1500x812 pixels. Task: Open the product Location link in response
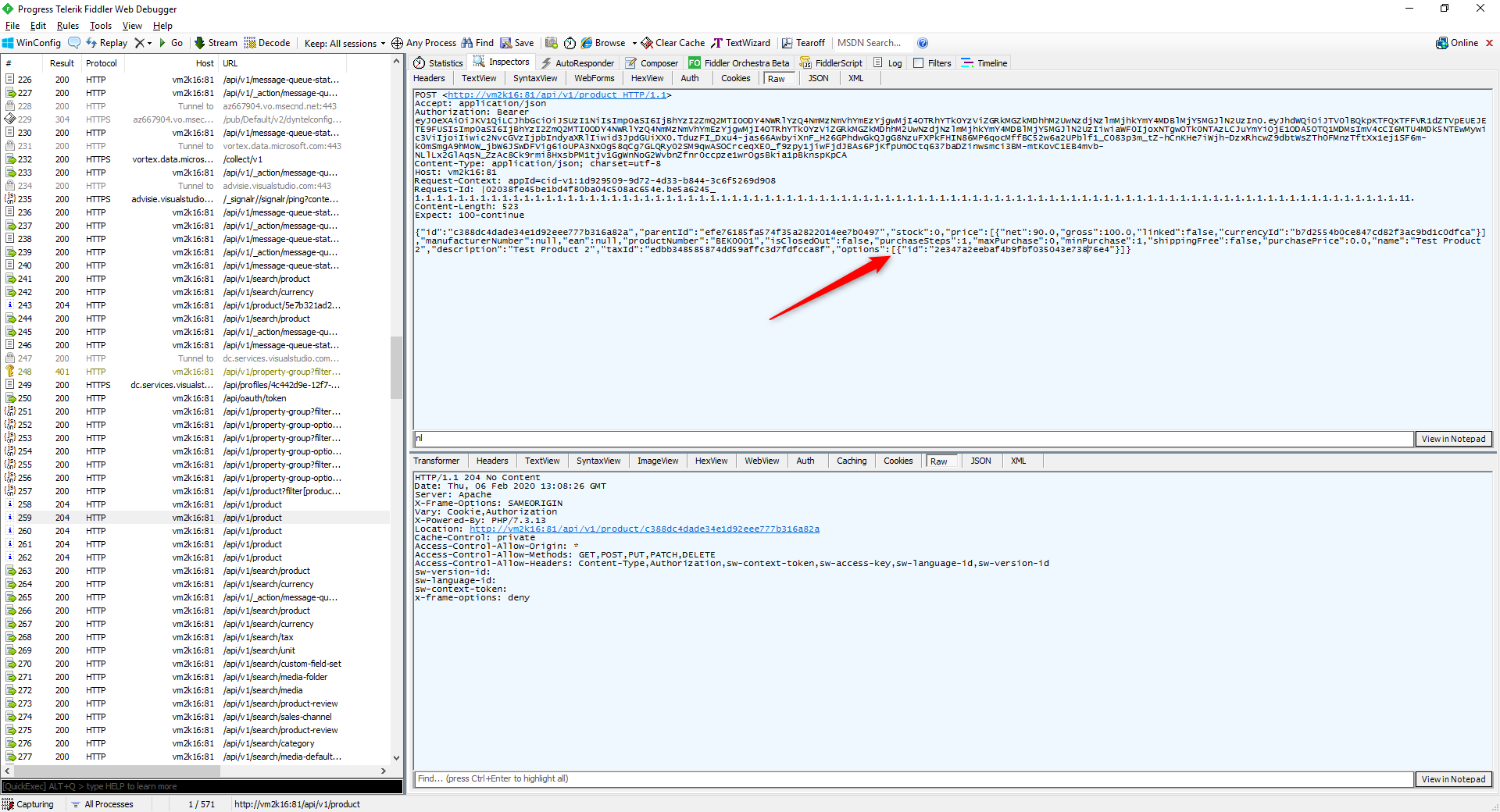(643, 529)
